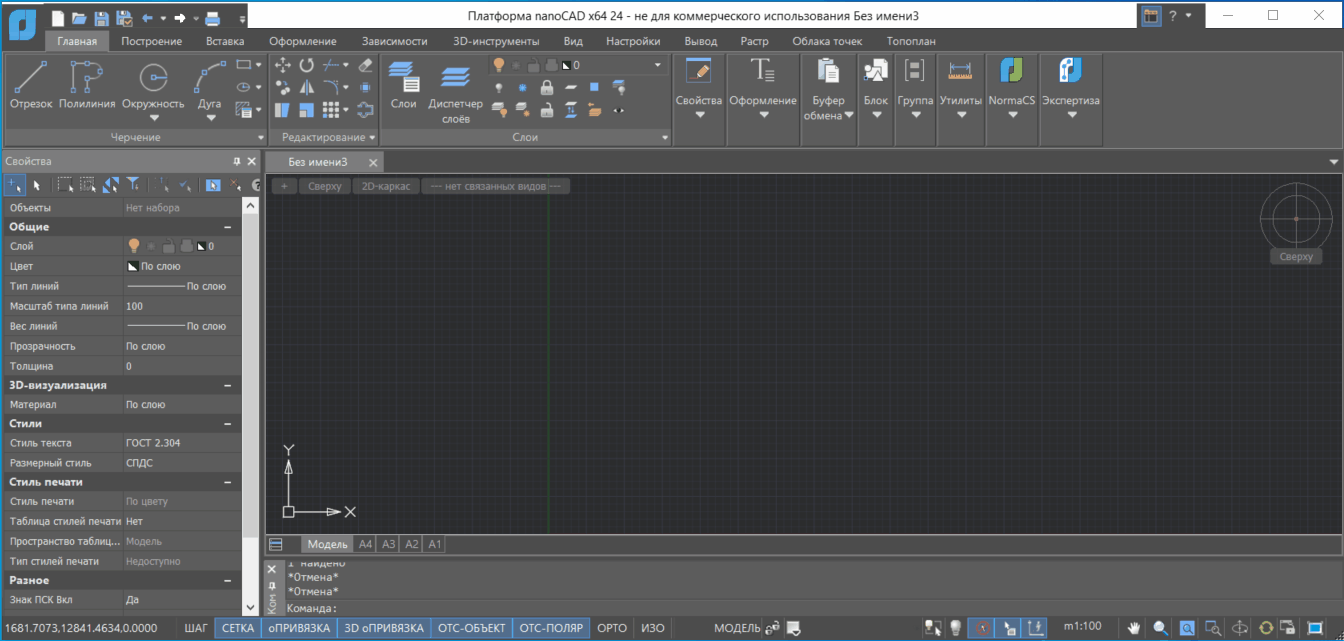
Task: Open the Вставка ribbon tab
Action: tap(225, 41)
